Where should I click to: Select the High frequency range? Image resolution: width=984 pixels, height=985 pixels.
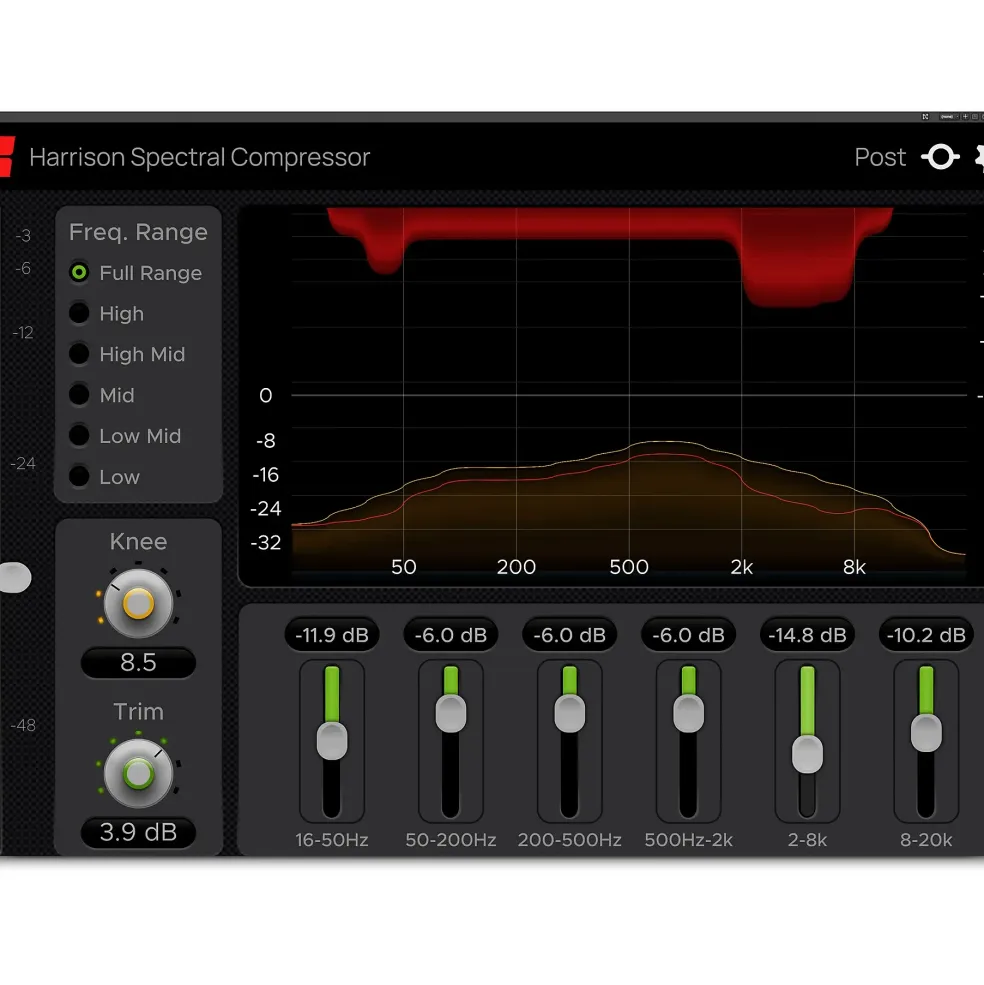pos(107,313)
